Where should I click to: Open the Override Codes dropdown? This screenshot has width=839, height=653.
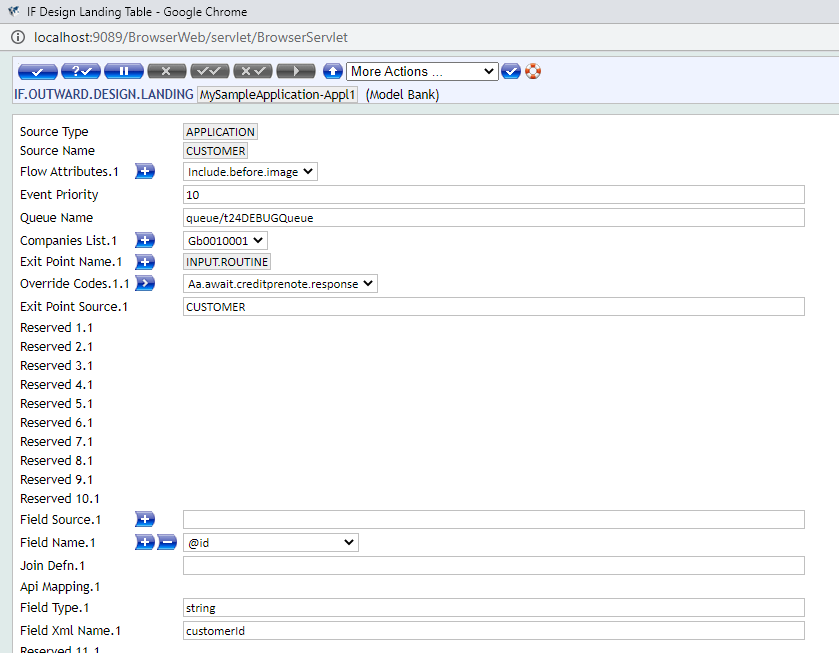click(x=280, y=284)
